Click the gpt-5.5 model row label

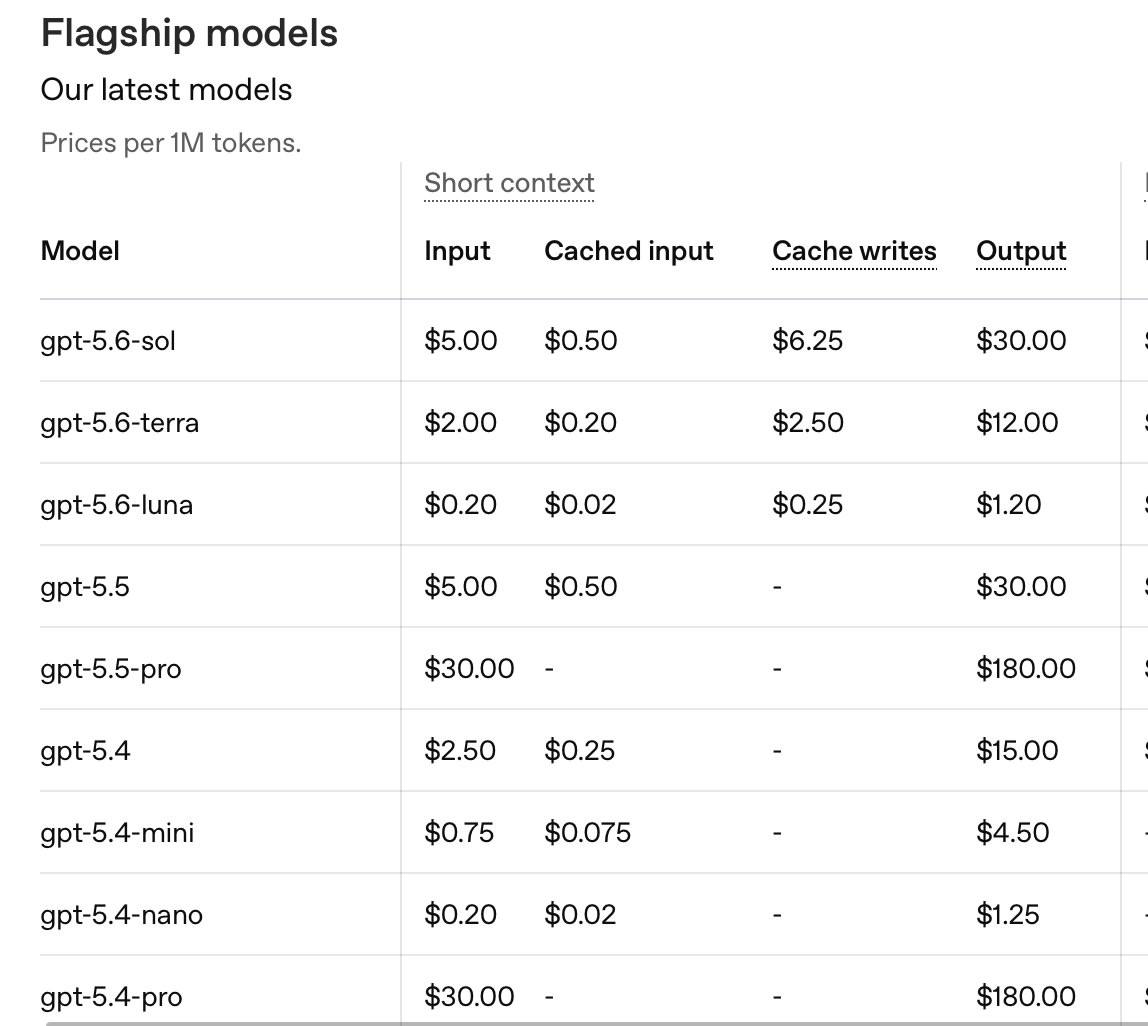85,587
